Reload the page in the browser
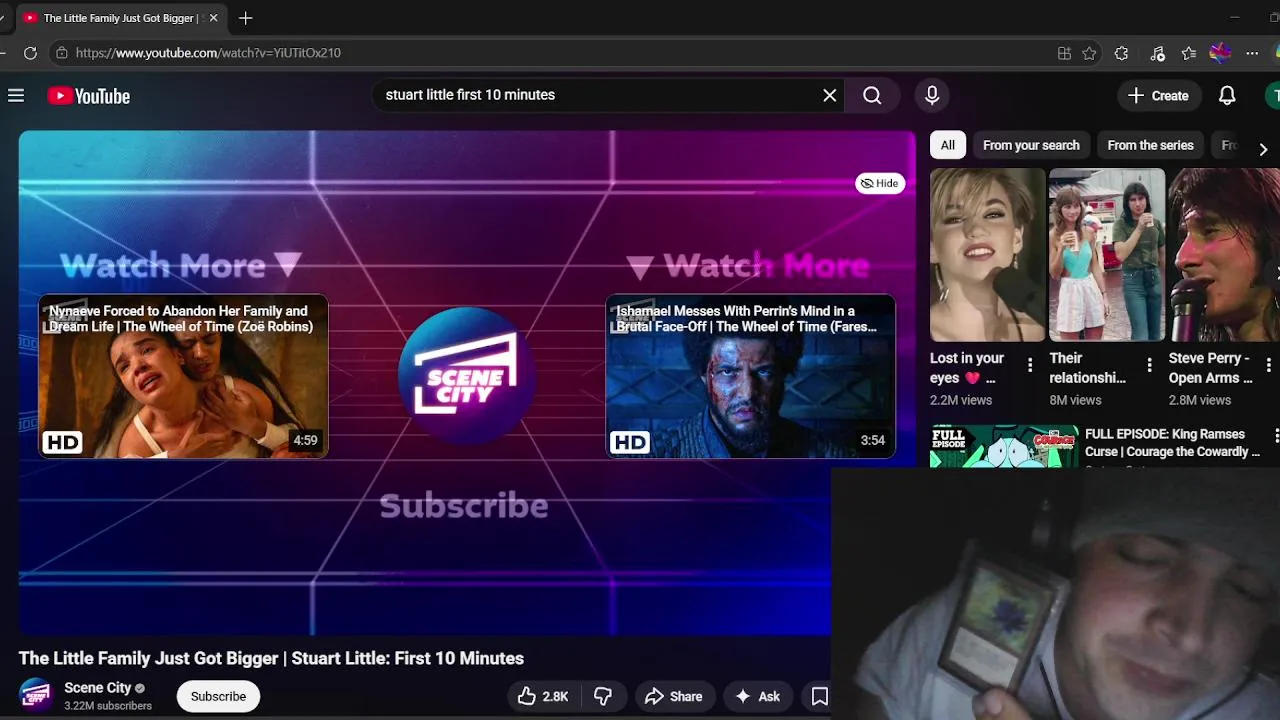 (x=30, y=53)
